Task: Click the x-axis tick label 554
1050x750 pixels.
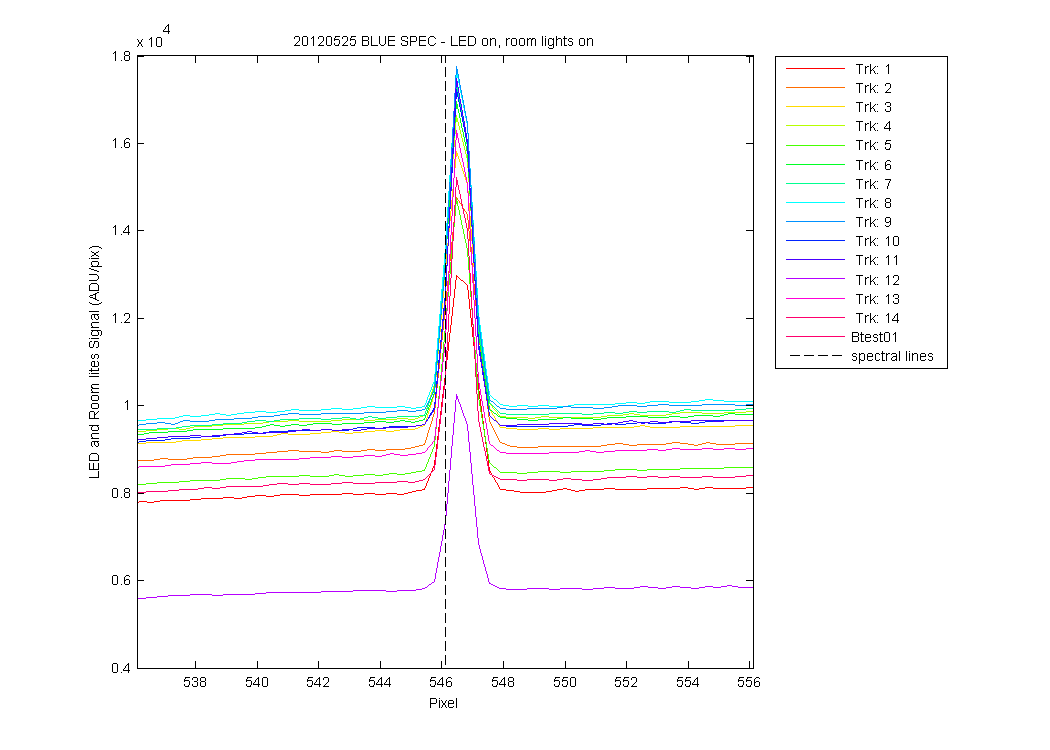Action: click(x=688, y=682)
